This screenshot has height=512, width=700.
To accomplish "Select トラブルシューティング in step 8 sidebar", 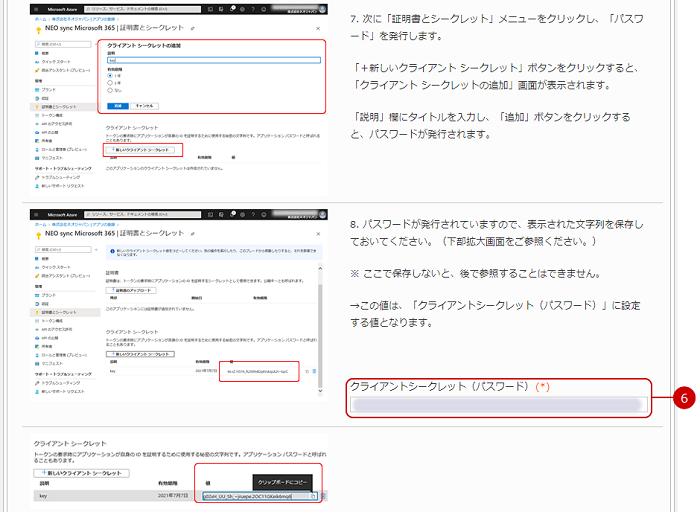I will [x=58, y=383].
